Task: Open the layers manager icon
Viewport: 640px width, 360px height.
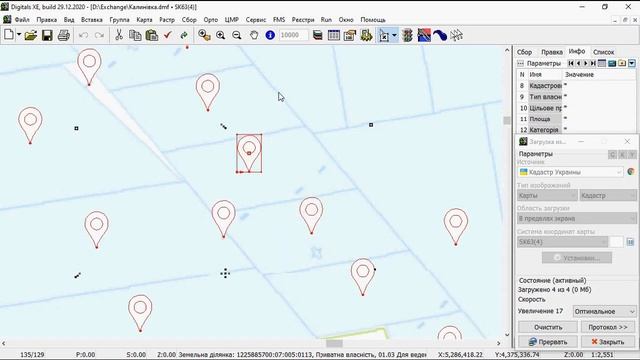Action: click(318, 36)
